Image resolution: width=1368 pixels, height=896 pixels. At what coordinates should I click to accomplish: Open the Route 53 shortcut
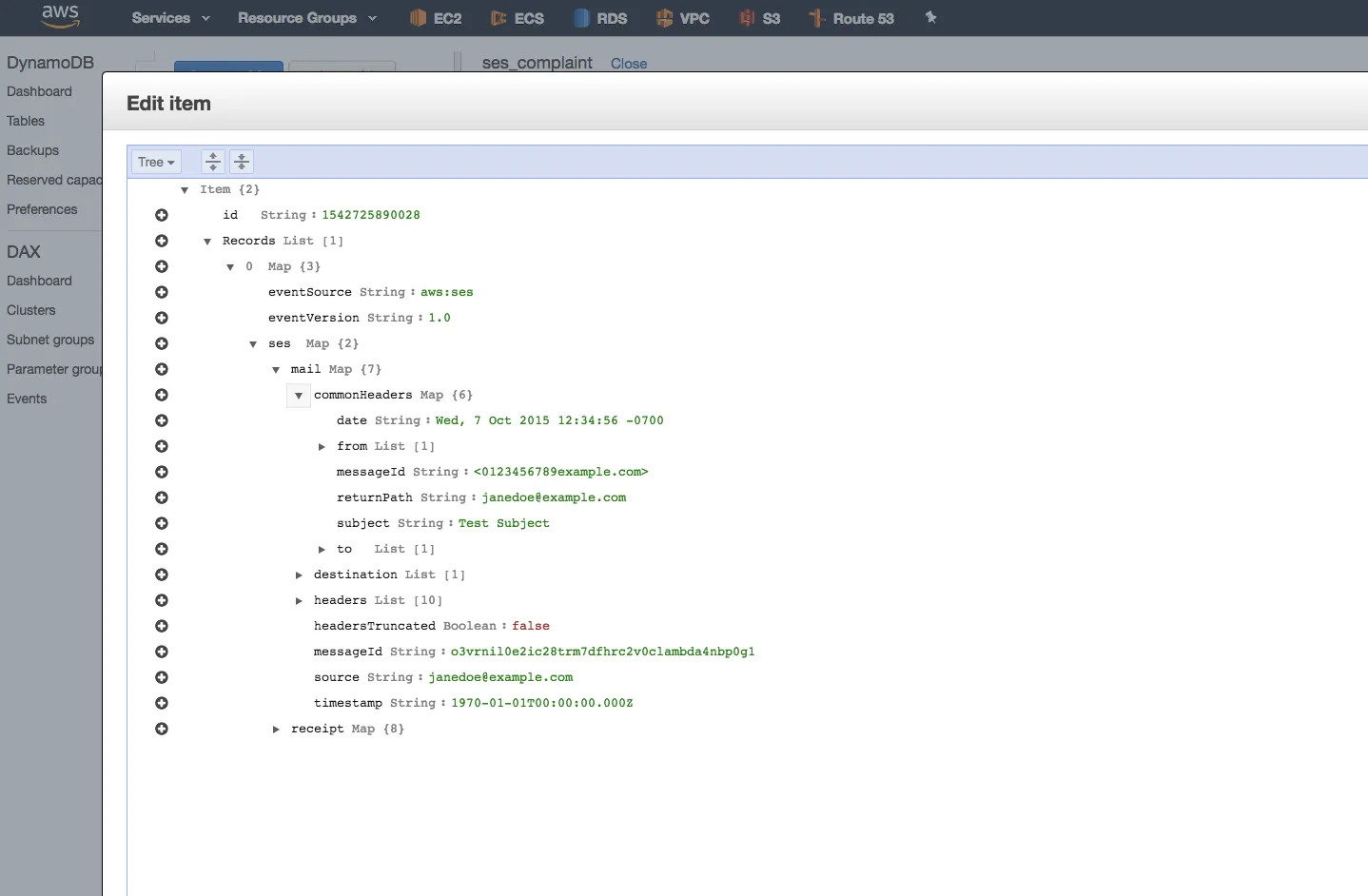click(851, 18)
